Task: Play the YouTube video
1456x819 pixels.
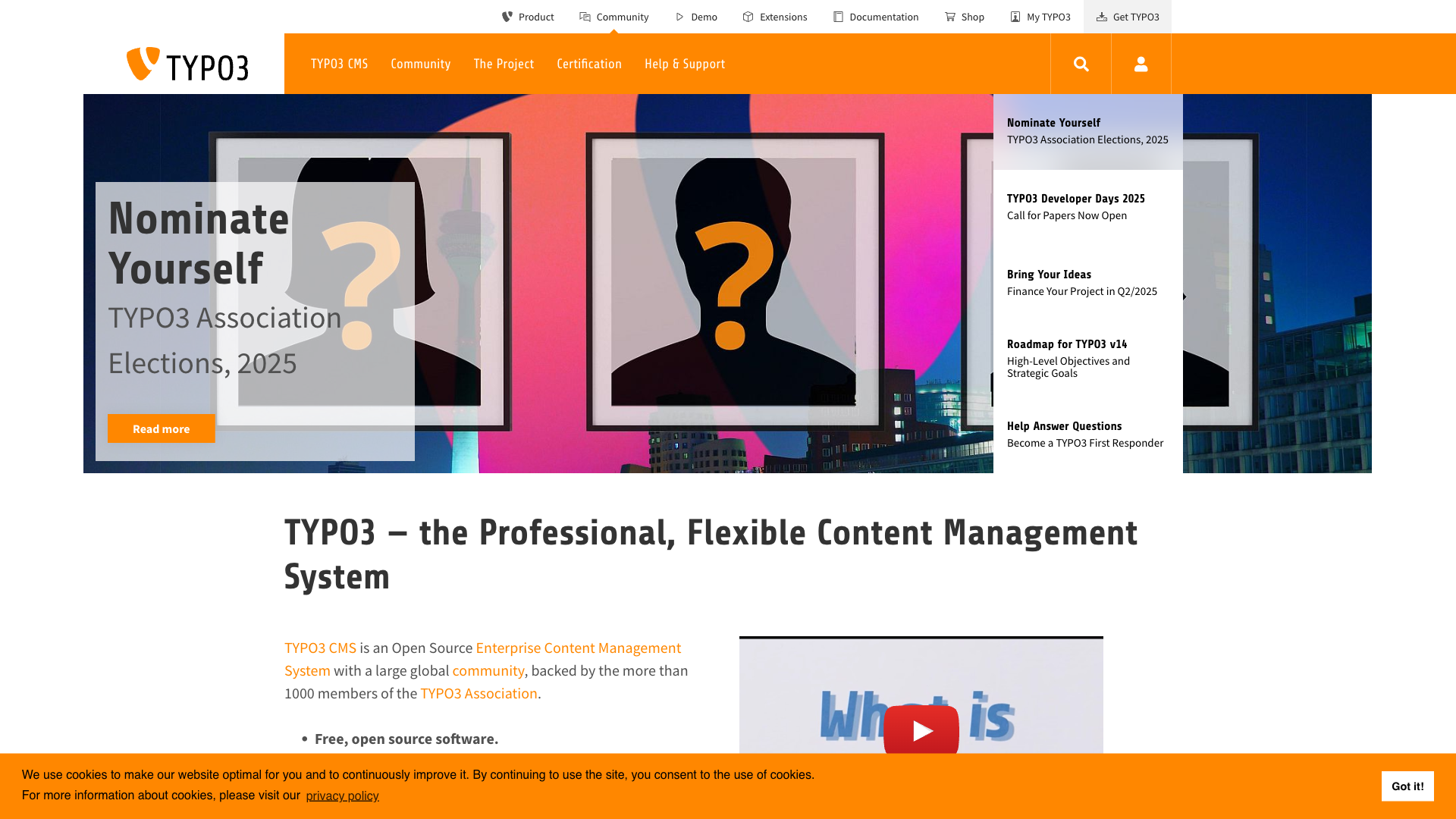Action: click(921, 730)
